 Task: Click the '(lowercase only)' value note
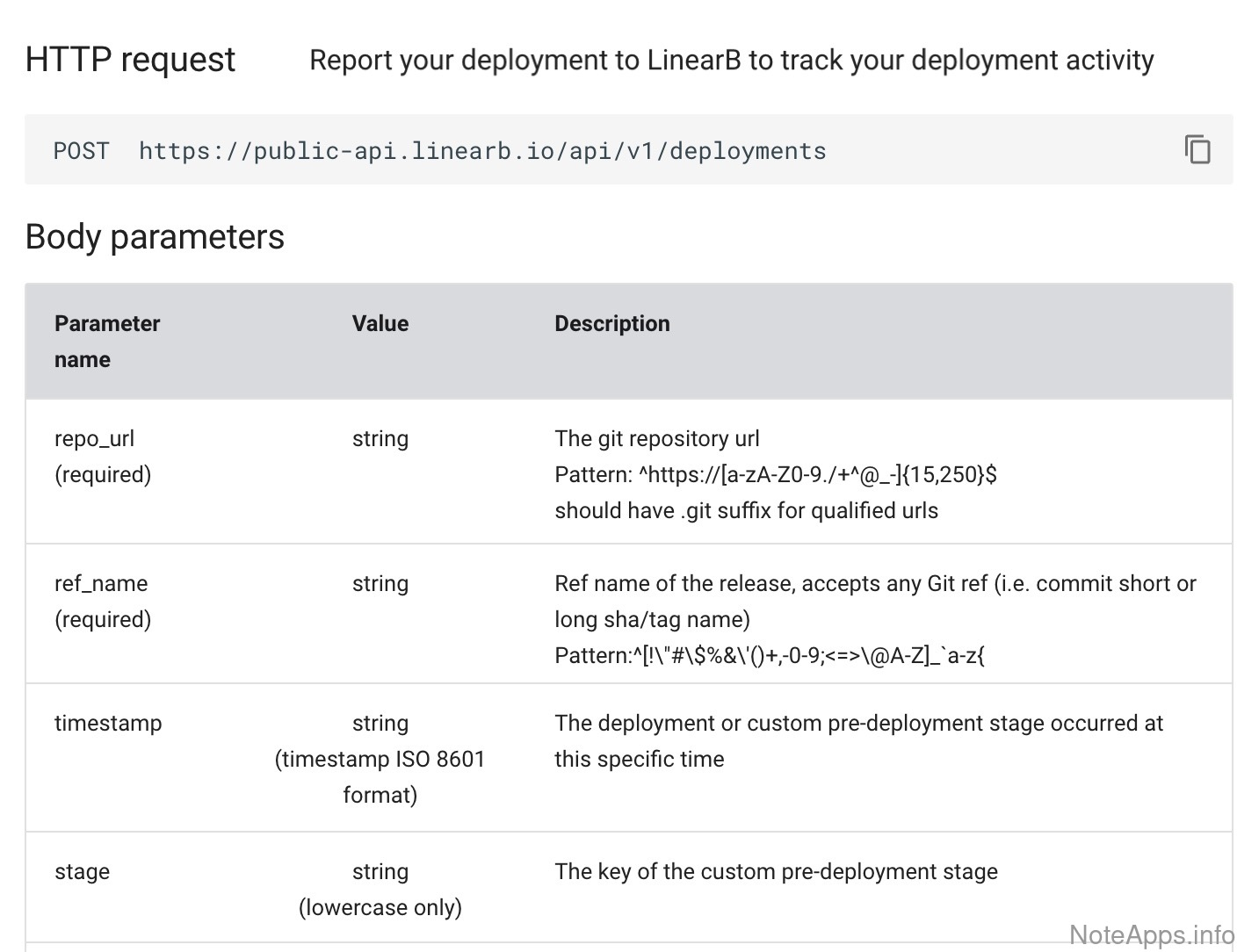pos(380,907)
